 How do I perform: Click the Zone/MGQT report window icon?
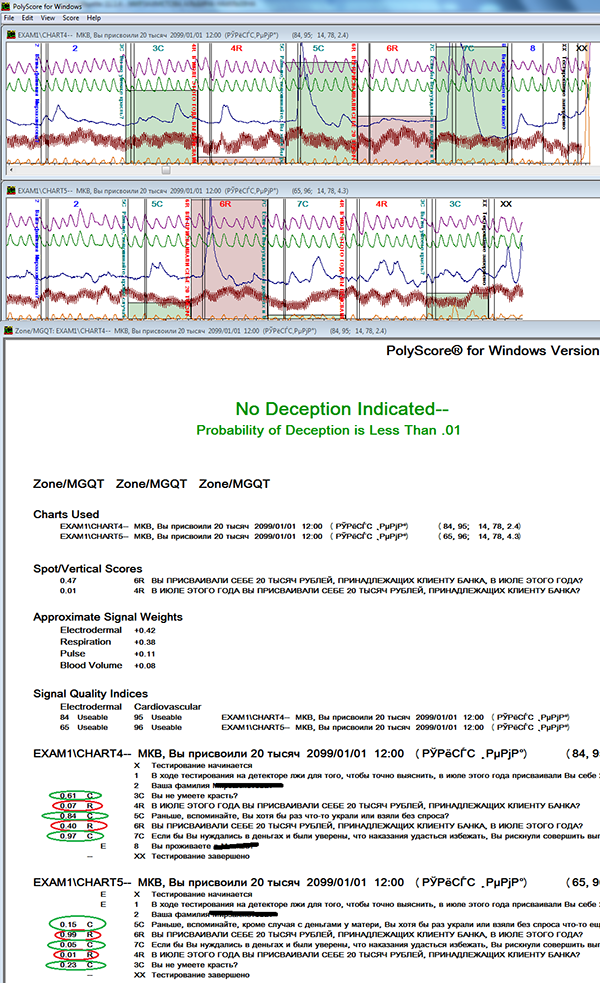pos(8,330)
